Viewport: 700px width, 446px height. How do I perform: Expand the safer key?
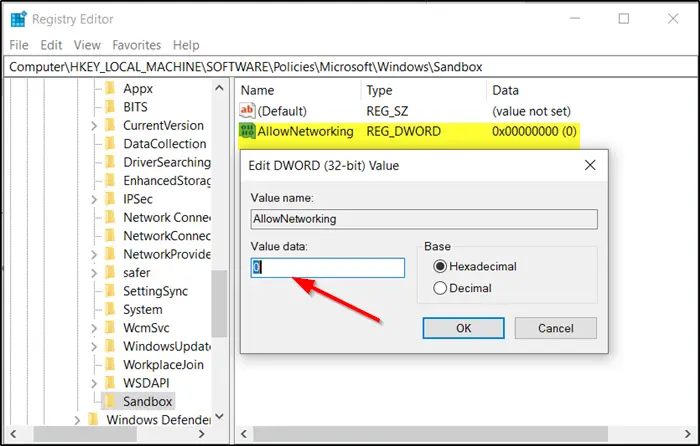point(94,273)
